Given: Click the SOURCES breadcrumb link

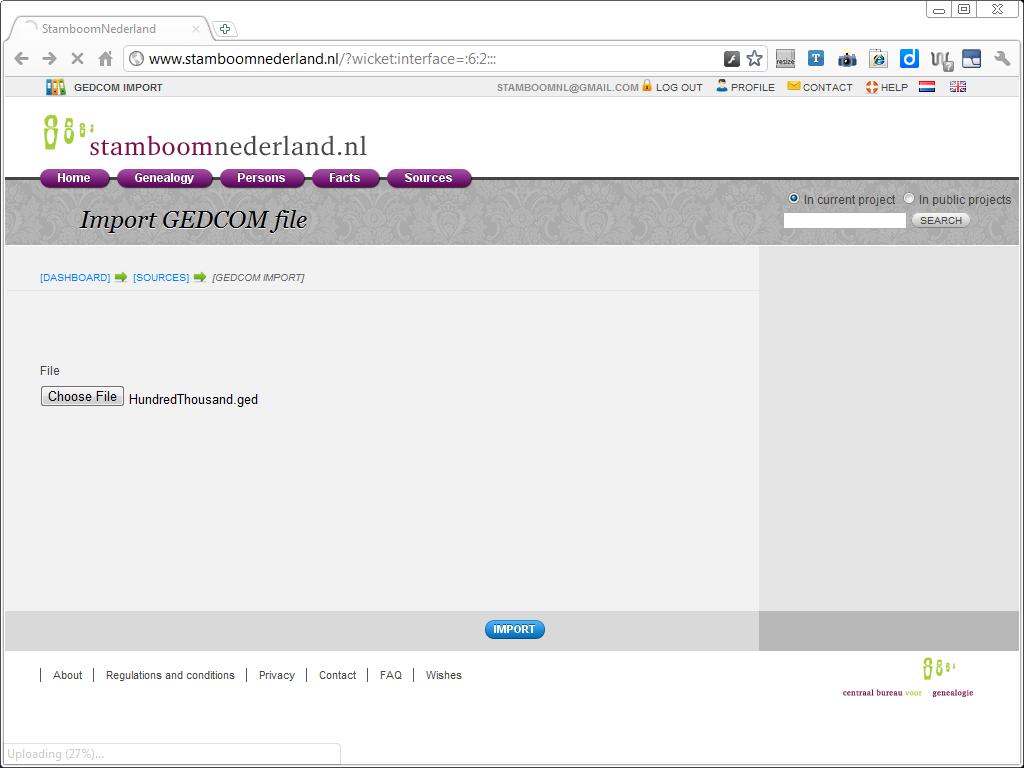Looking at the screenshot, I should point(161,278).
